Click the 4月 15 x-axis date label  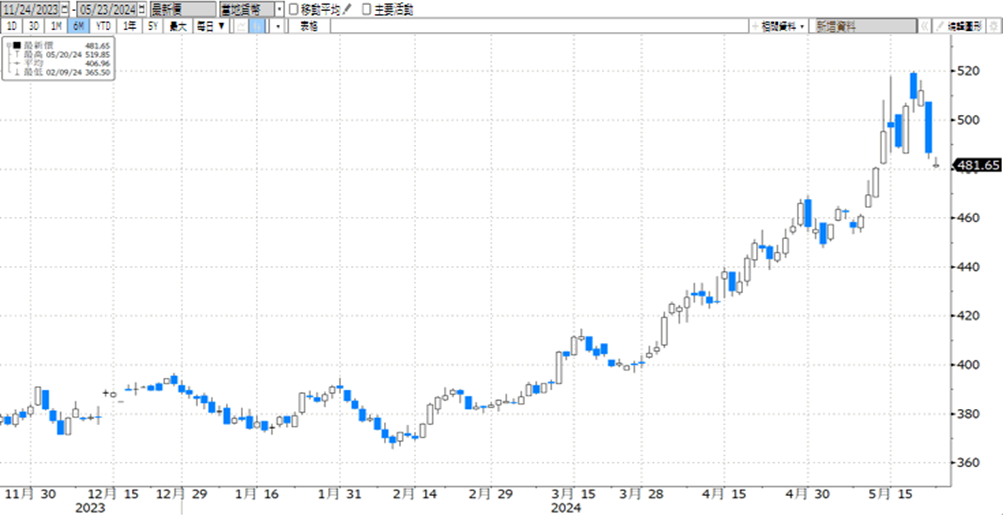[723, 495]
